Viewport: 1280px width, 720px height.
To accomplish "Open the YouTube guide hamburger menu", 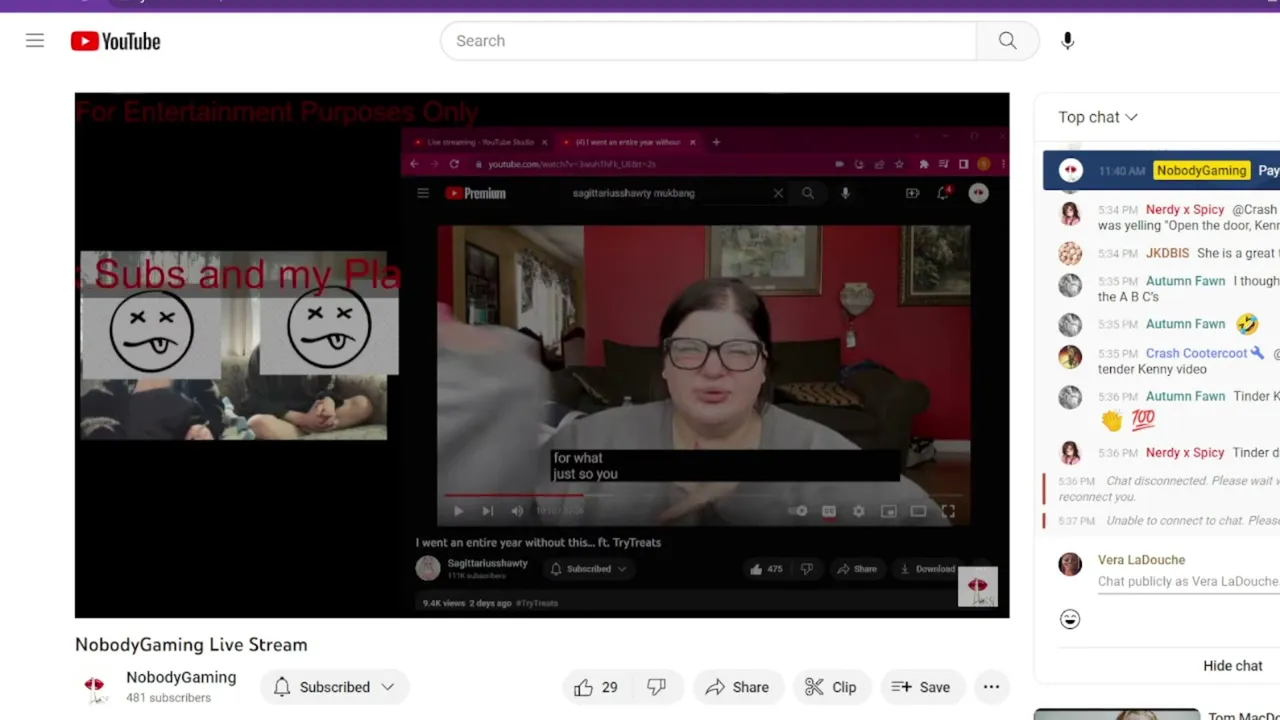I will tap(35, 41).
